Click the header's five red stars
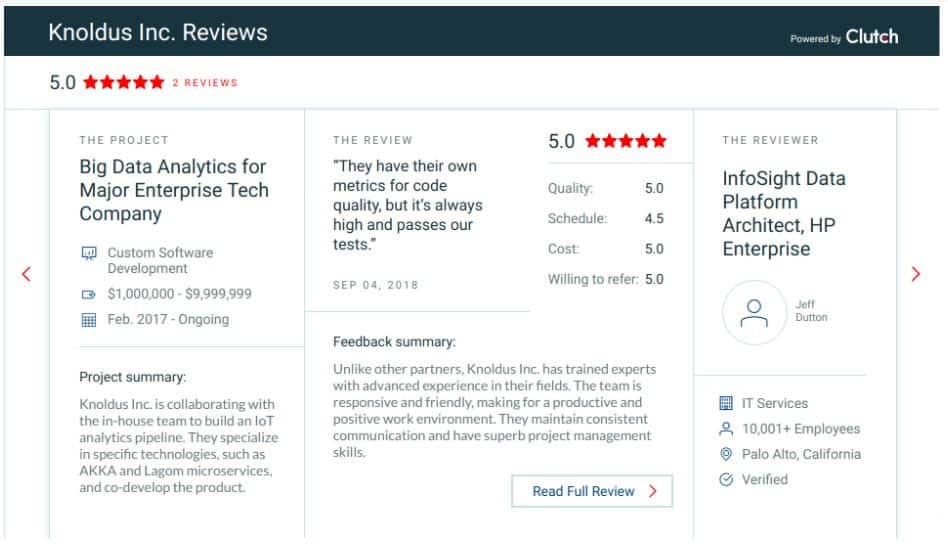This screenshot has height=551, width=948. 123,82
